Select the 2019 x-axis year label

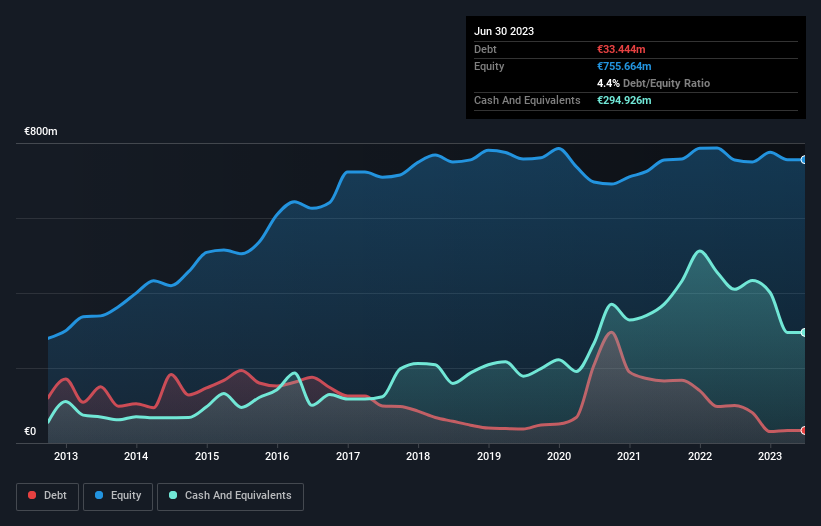click(489, 457)
